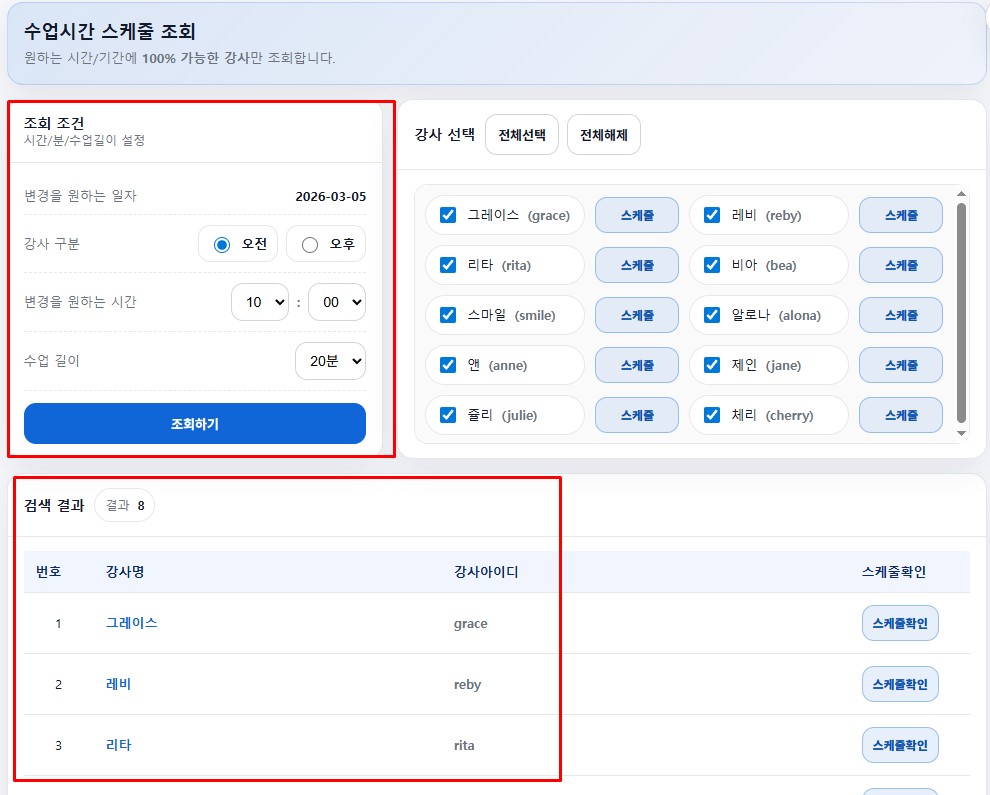
Task: Open 스케줄 for 리타 (rita)
Action: pyautogui.click(x=636, y=265)
